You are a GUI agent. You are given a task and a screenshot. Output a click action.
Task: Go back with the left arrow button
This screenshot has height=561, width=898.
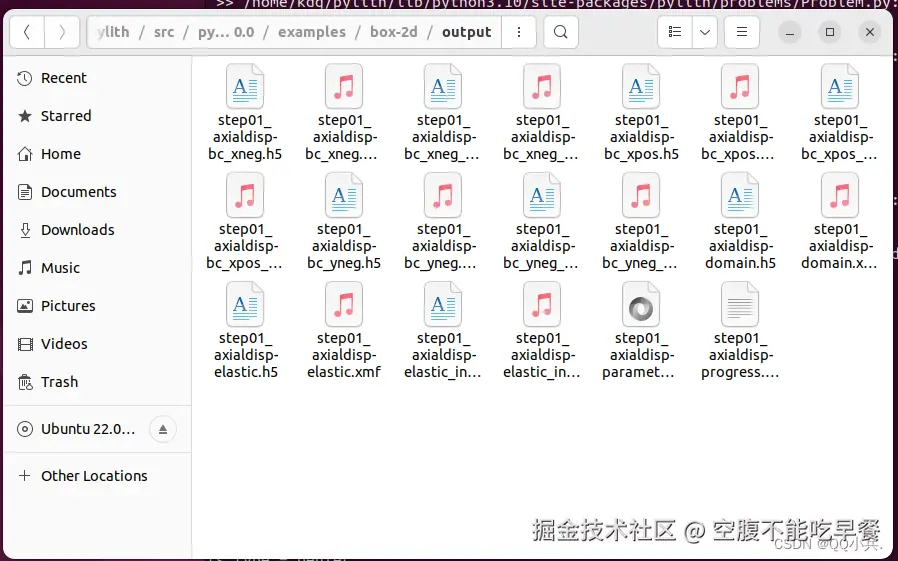27,32
